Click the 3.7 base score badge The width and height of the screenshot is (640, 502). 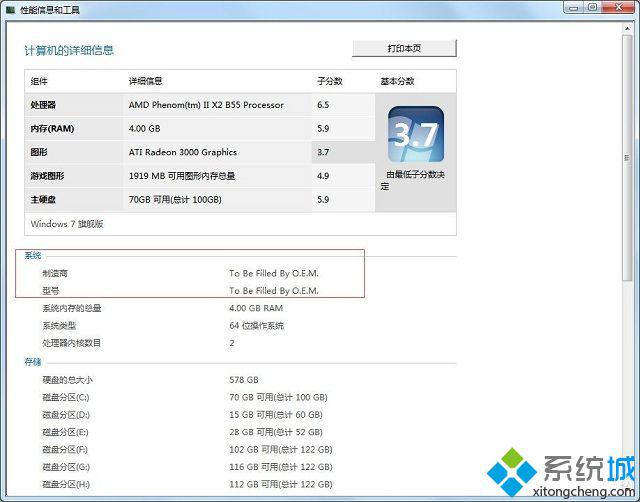pyautogui.click(x=416, y=134)
